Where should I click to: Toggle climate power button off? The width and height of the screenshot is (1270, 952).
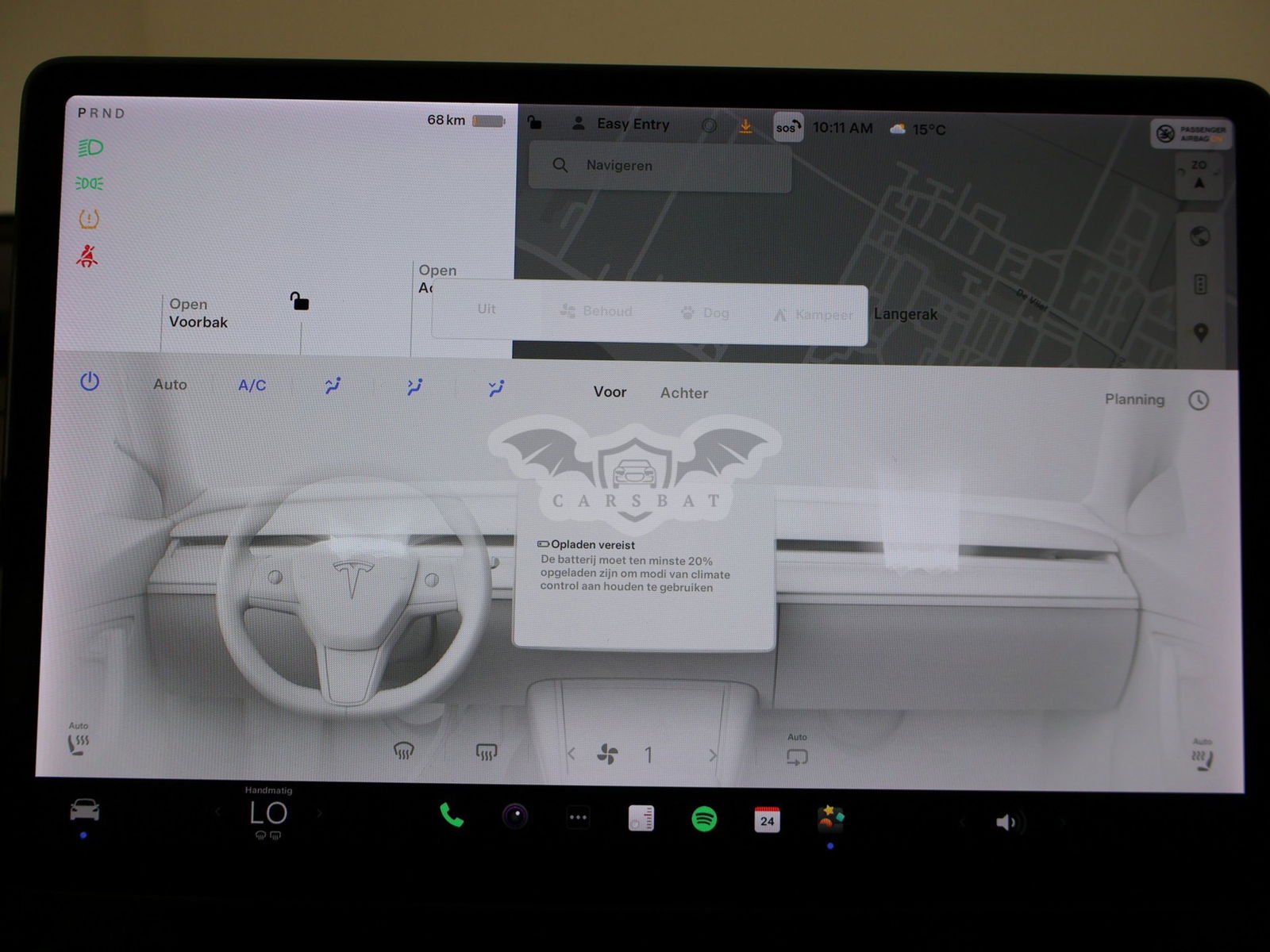coord(90,382)
